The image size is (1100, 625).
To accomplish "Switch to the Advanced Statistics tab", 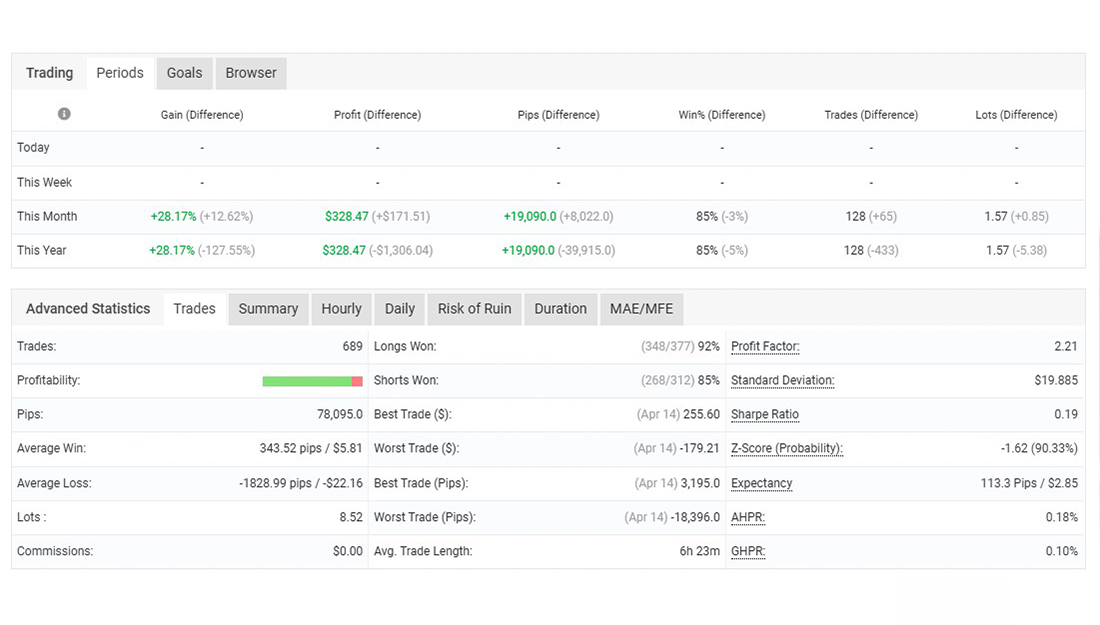I will [x=87, y=309].
